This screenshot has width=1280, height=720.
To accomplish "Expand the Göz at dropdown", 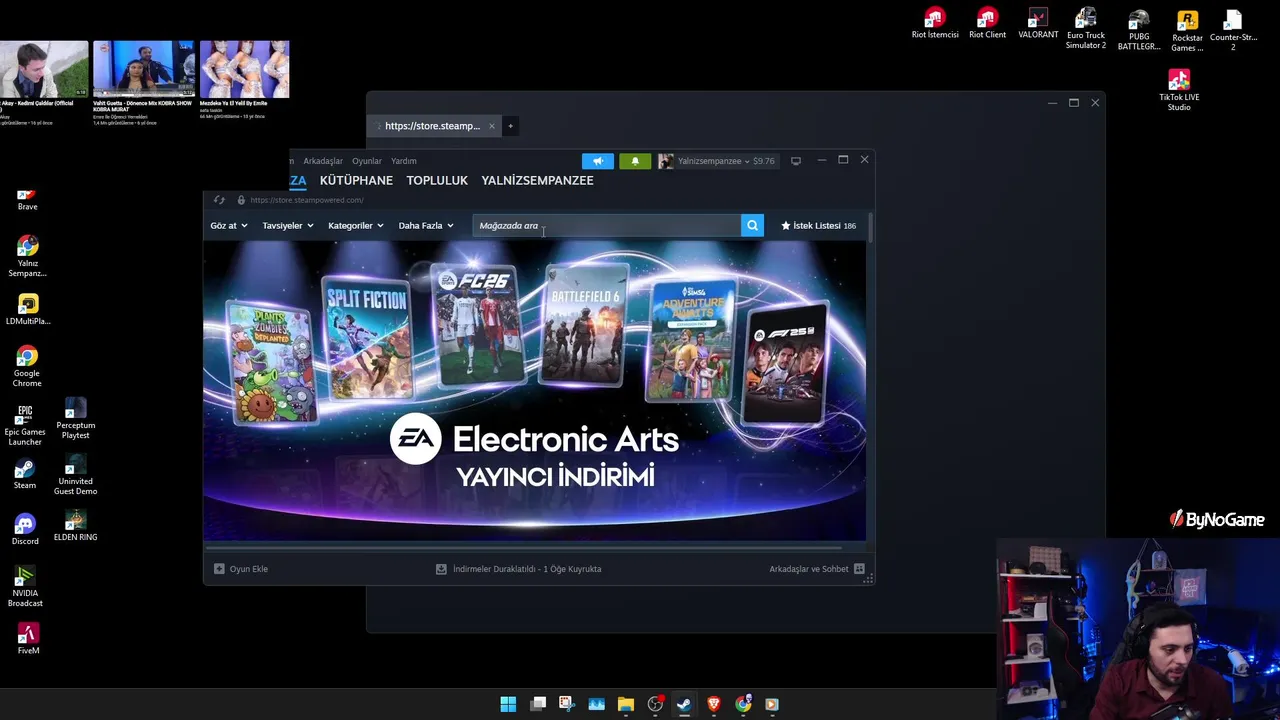I will pyautogui.click(x=229, y=226).
